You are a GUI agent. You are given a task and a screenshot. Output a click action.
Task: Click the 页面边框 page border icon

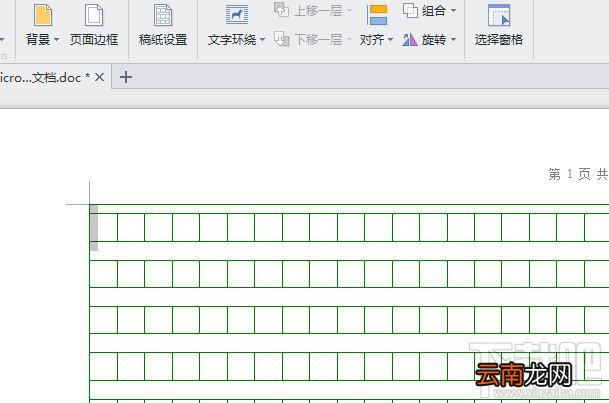(94, 15)
